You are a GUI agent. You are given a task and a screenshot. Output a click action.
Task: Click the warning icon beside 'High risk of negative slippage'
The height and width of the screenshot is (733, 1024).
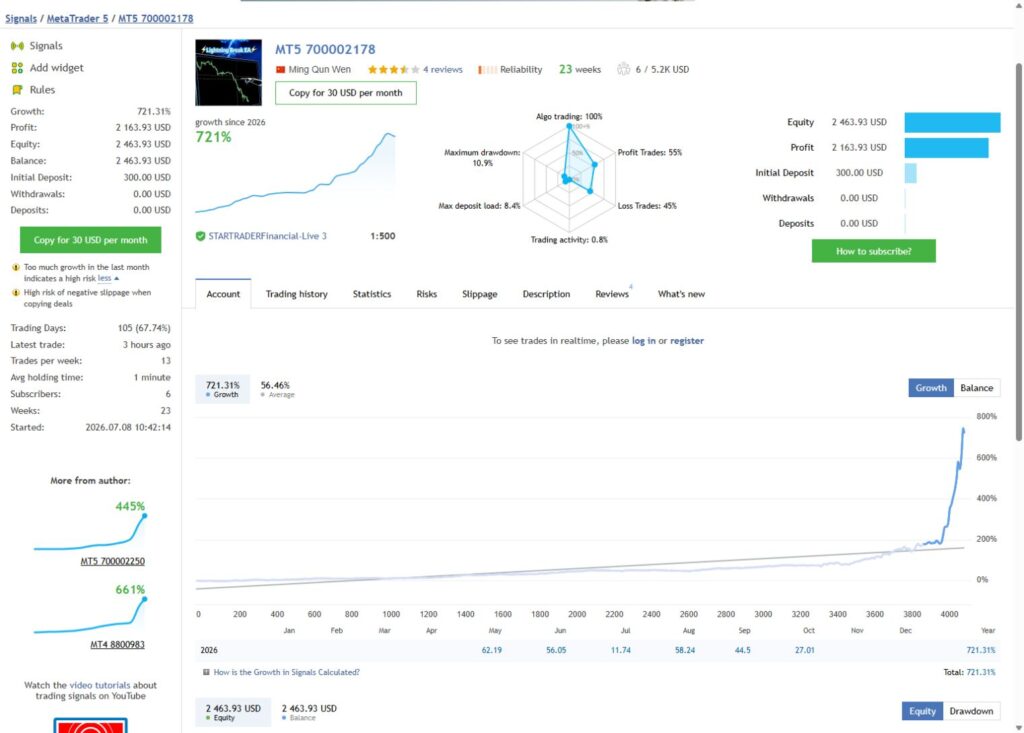click(16, 293)
